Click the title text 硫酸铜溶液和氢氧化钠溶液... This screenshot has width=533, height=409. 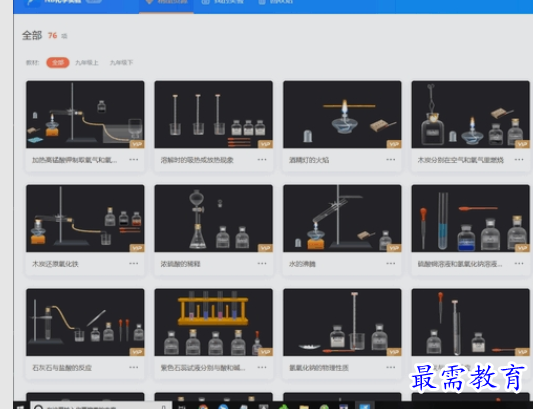coord(460,264)
